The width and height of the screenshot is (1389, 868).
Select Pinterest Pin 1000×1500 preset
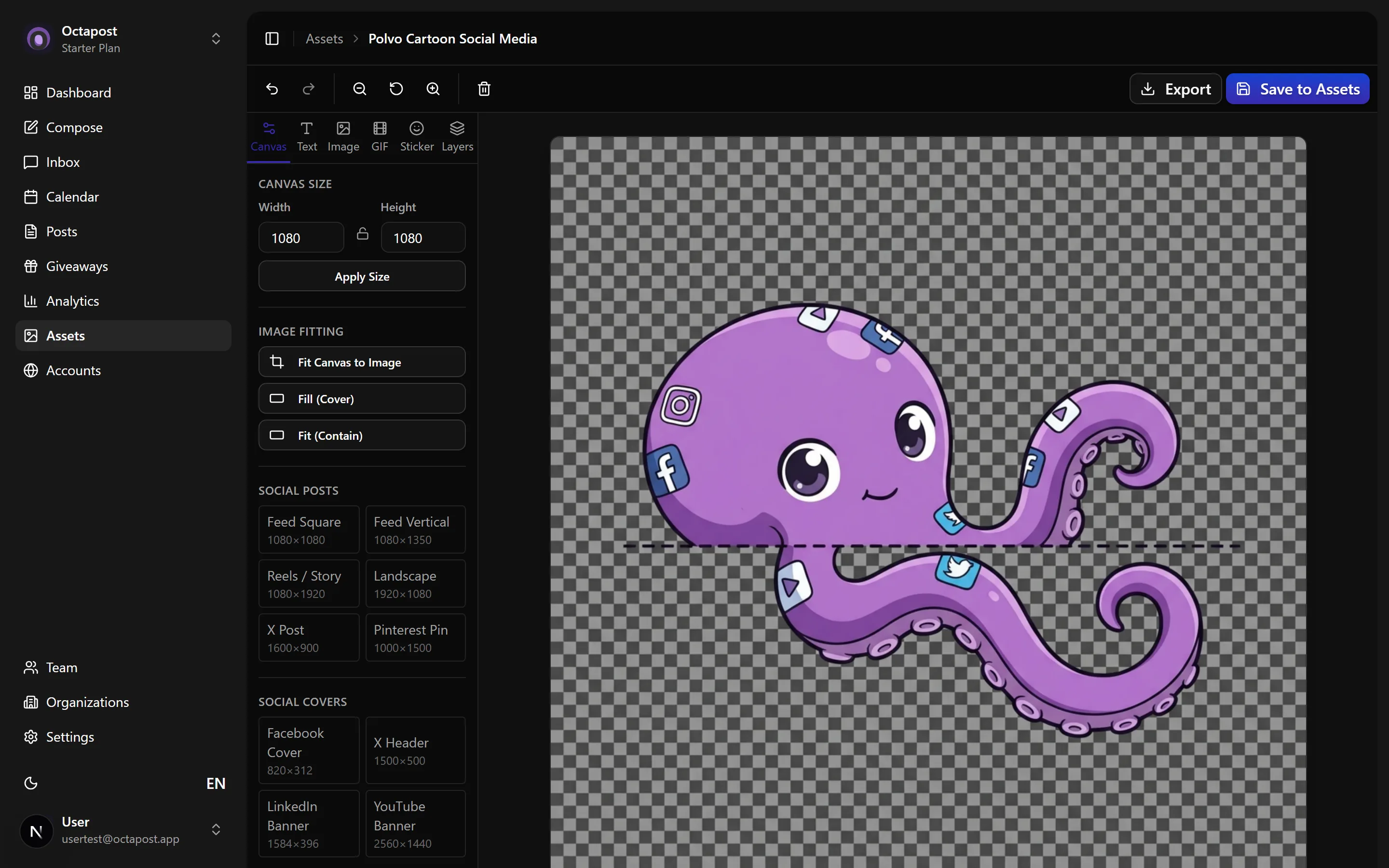tap(416, 637)
